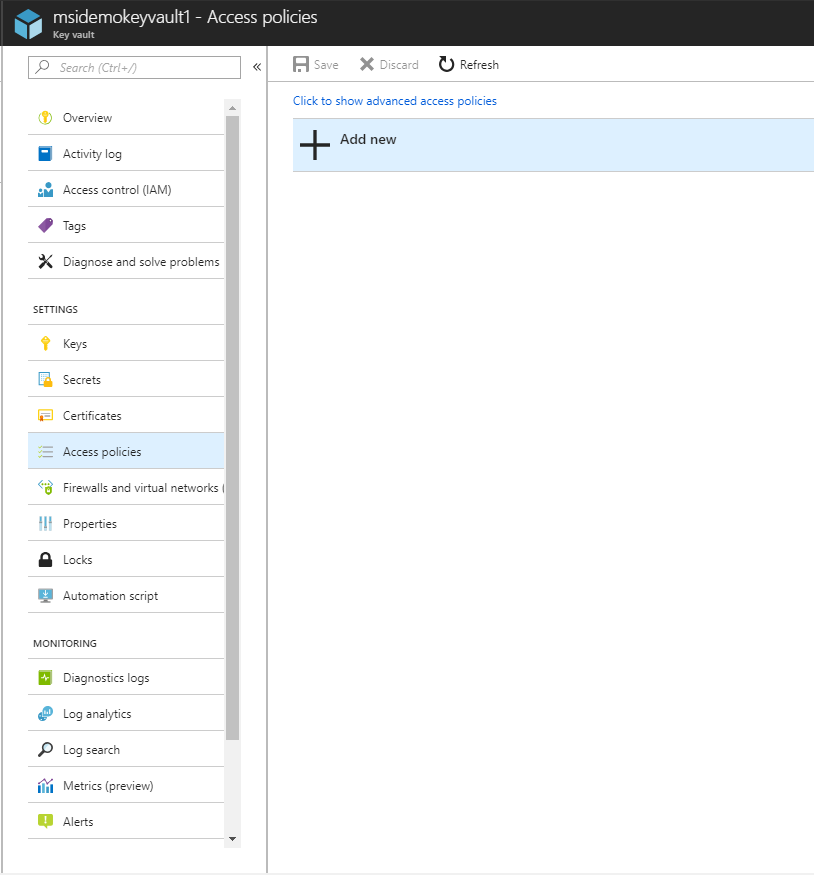Screen dimensions: 814x875
Task: Click the Firewalls and virtual networks icon
Action: (x=45, y=488)
